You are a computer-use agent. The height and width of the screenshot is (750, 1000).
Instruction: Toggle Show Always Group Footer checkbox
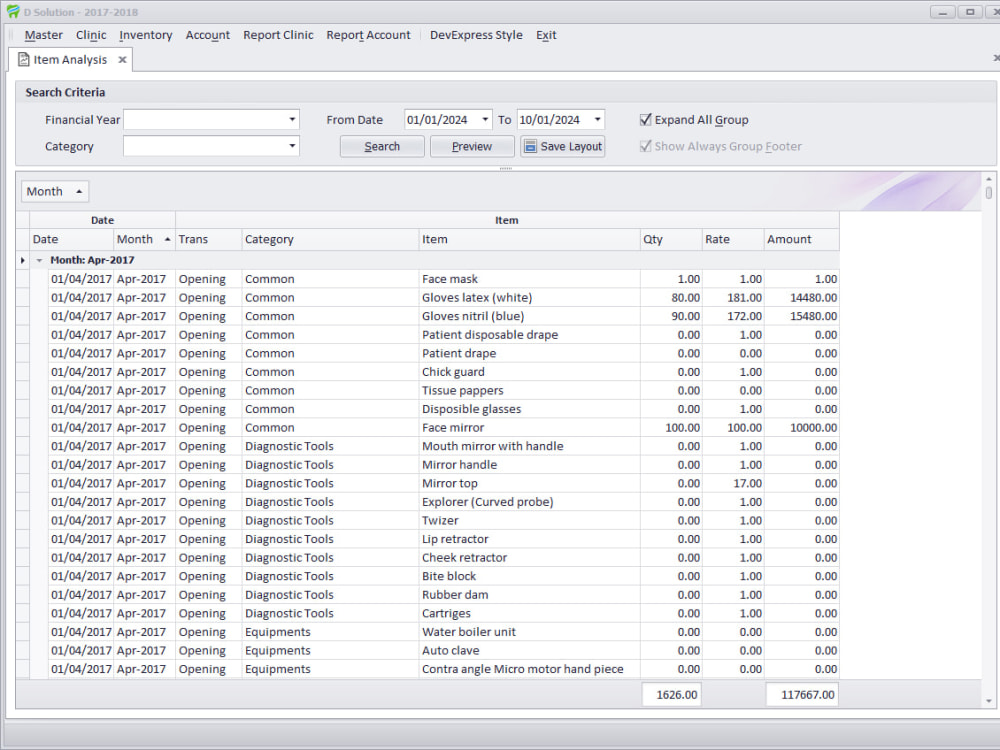point(646,146)
